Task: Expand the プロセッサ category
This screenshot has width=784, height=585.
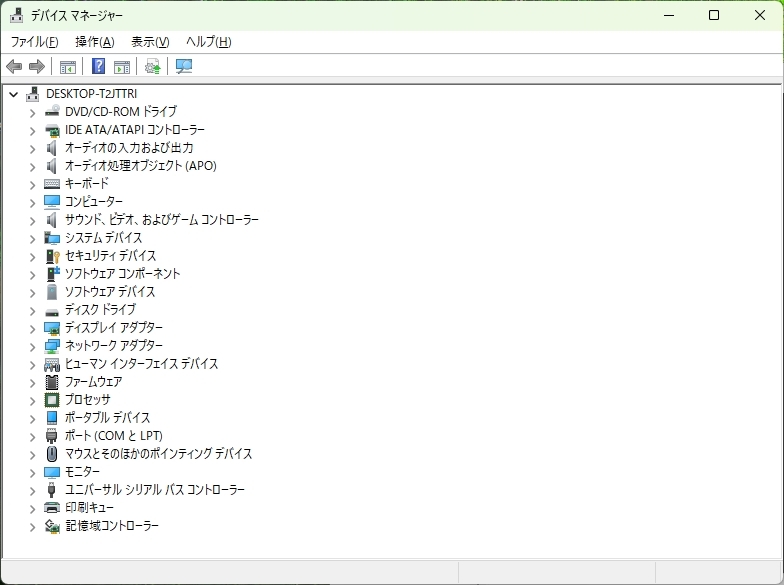Action: click(x=32, y=401)
